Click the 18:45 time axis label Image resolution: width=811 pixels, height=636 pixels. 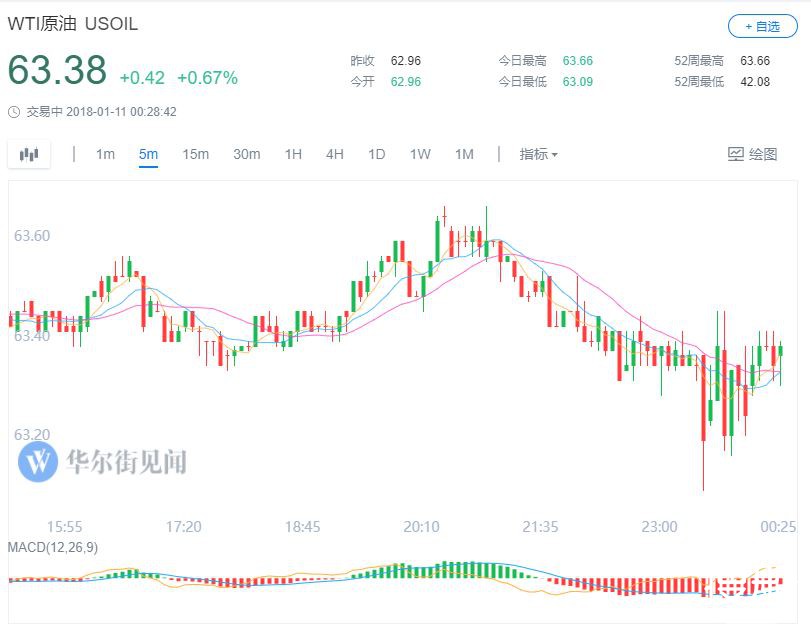click(303, 526)
